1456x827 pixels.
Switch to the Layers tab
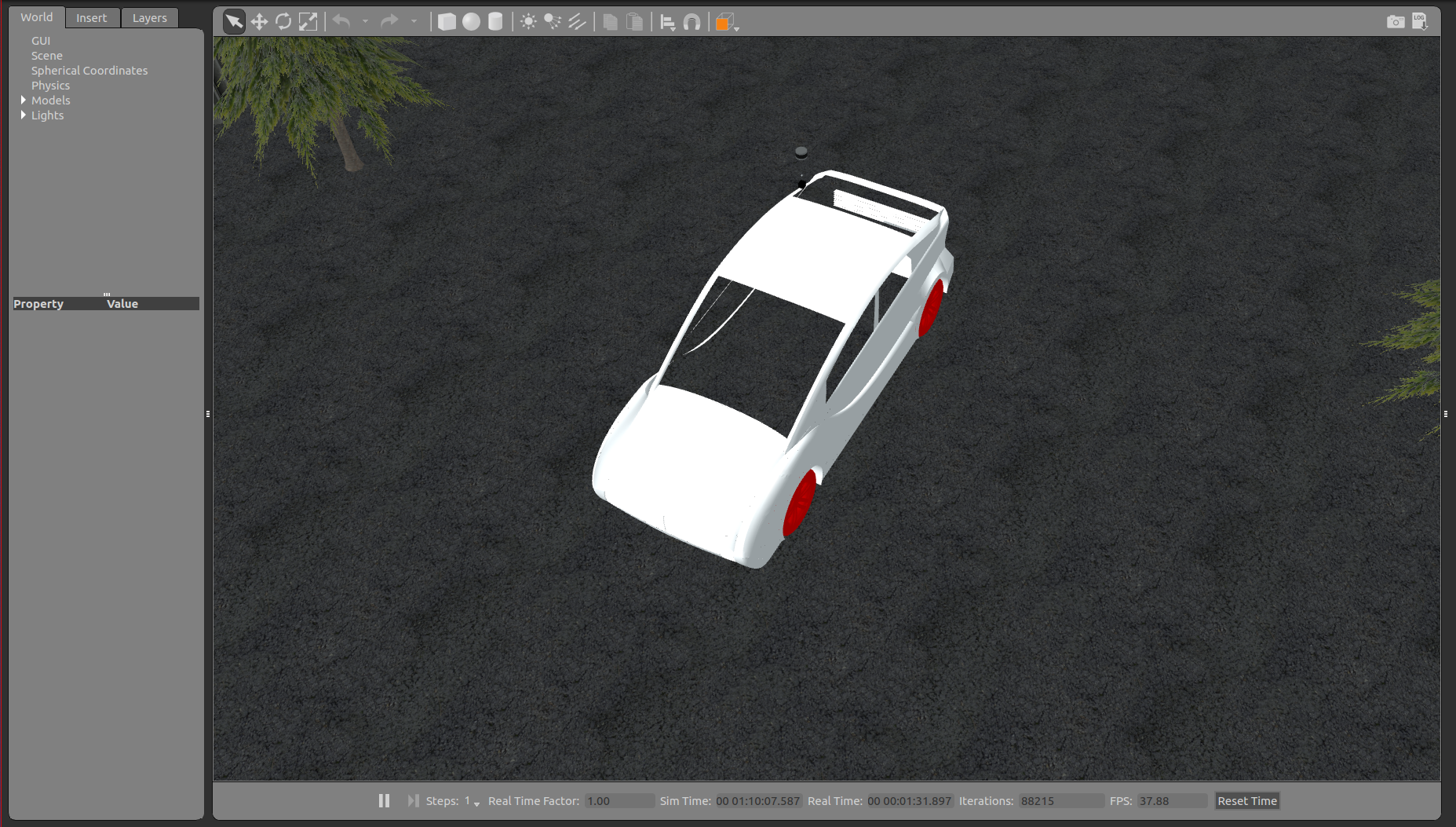150,18
